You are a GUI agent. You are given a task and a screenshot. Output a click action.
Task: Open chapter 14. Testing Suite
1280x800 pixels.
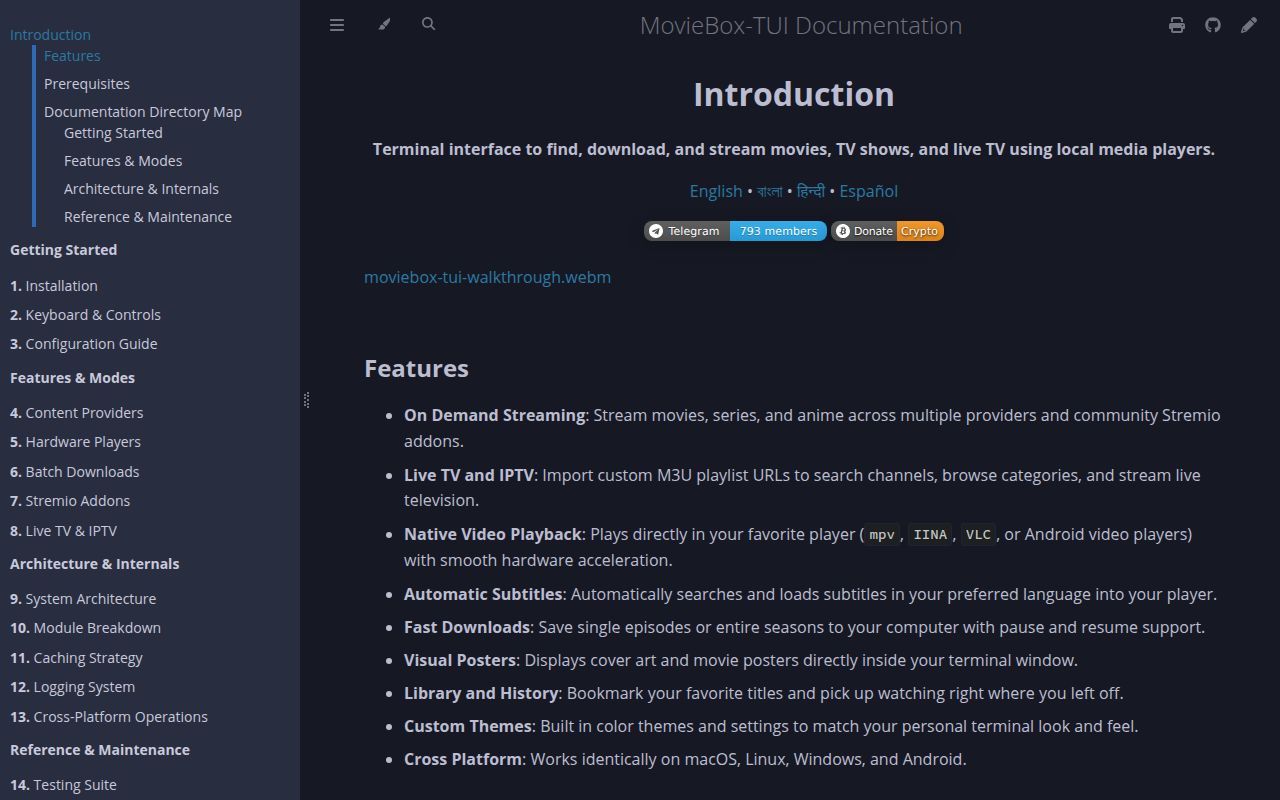click(63, 785)
